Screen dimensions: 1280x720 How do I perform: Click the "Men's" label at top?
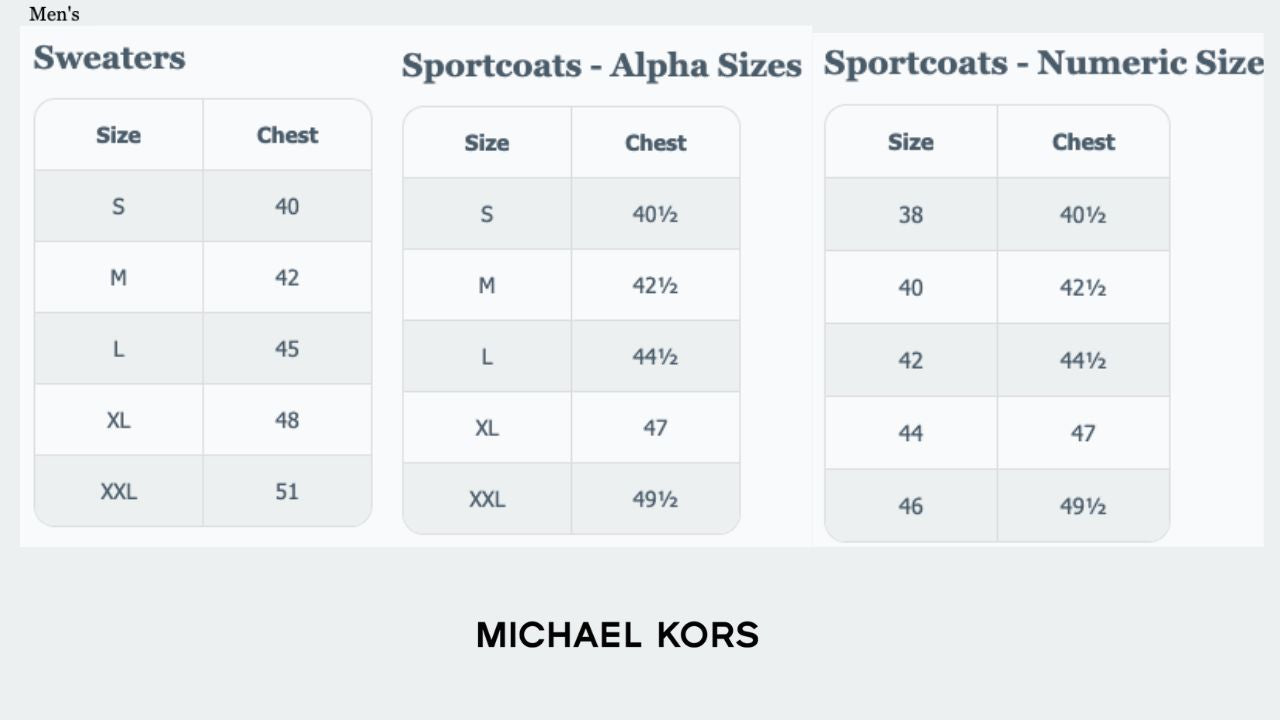coord(54,14)
